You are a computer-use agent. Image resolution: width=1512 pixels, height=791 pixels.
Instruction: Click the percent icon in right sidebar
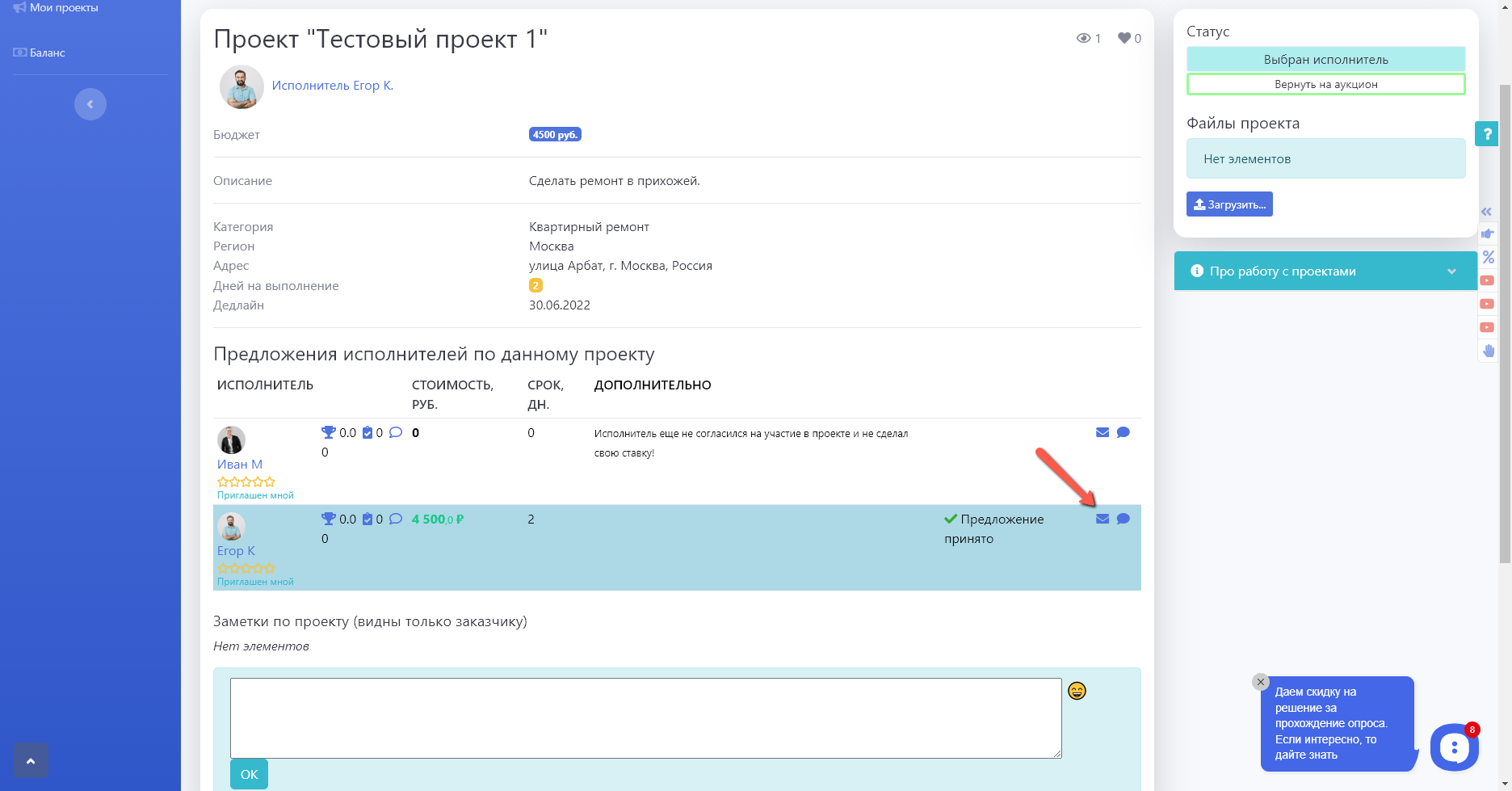1488,257
